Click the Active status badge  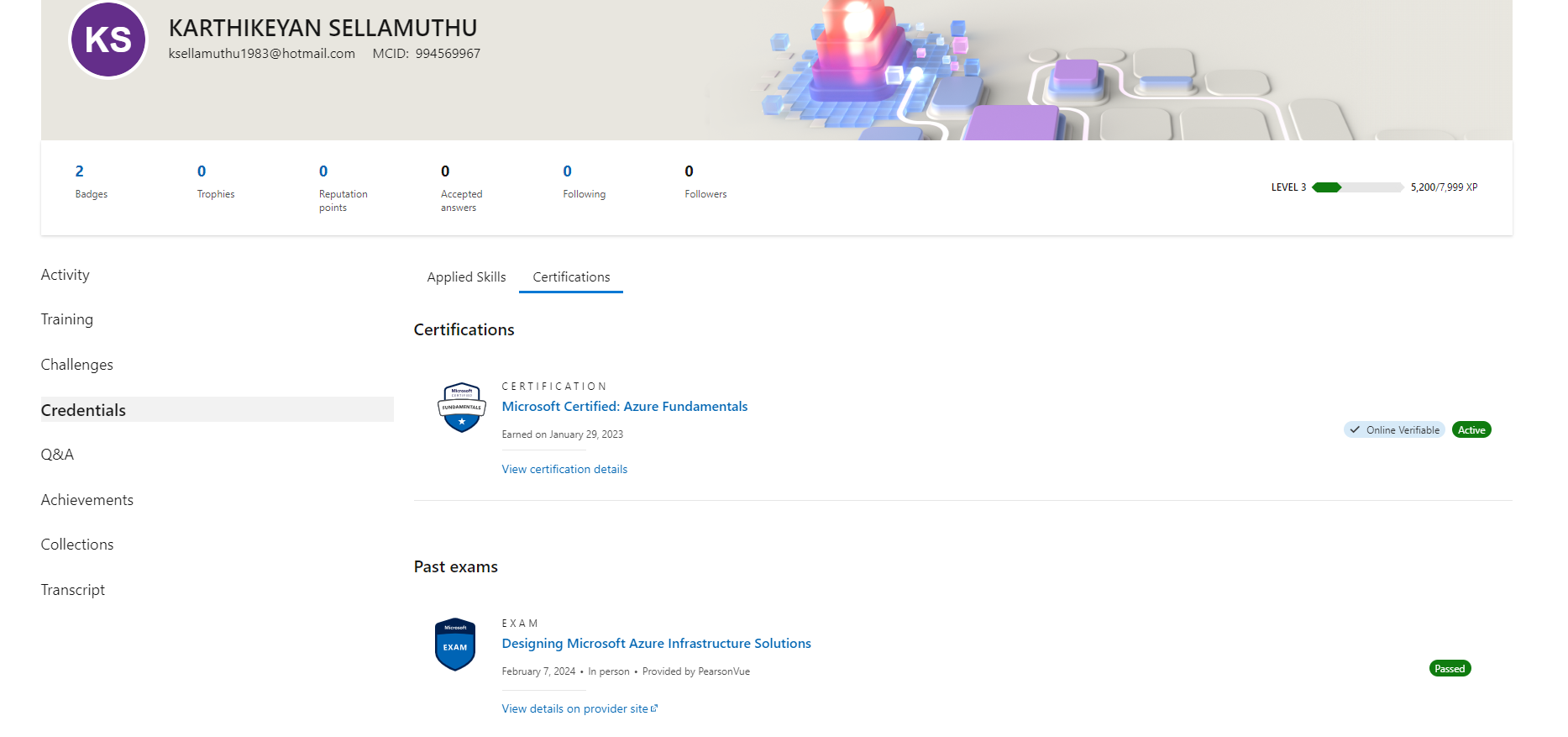click(1471, 429)
